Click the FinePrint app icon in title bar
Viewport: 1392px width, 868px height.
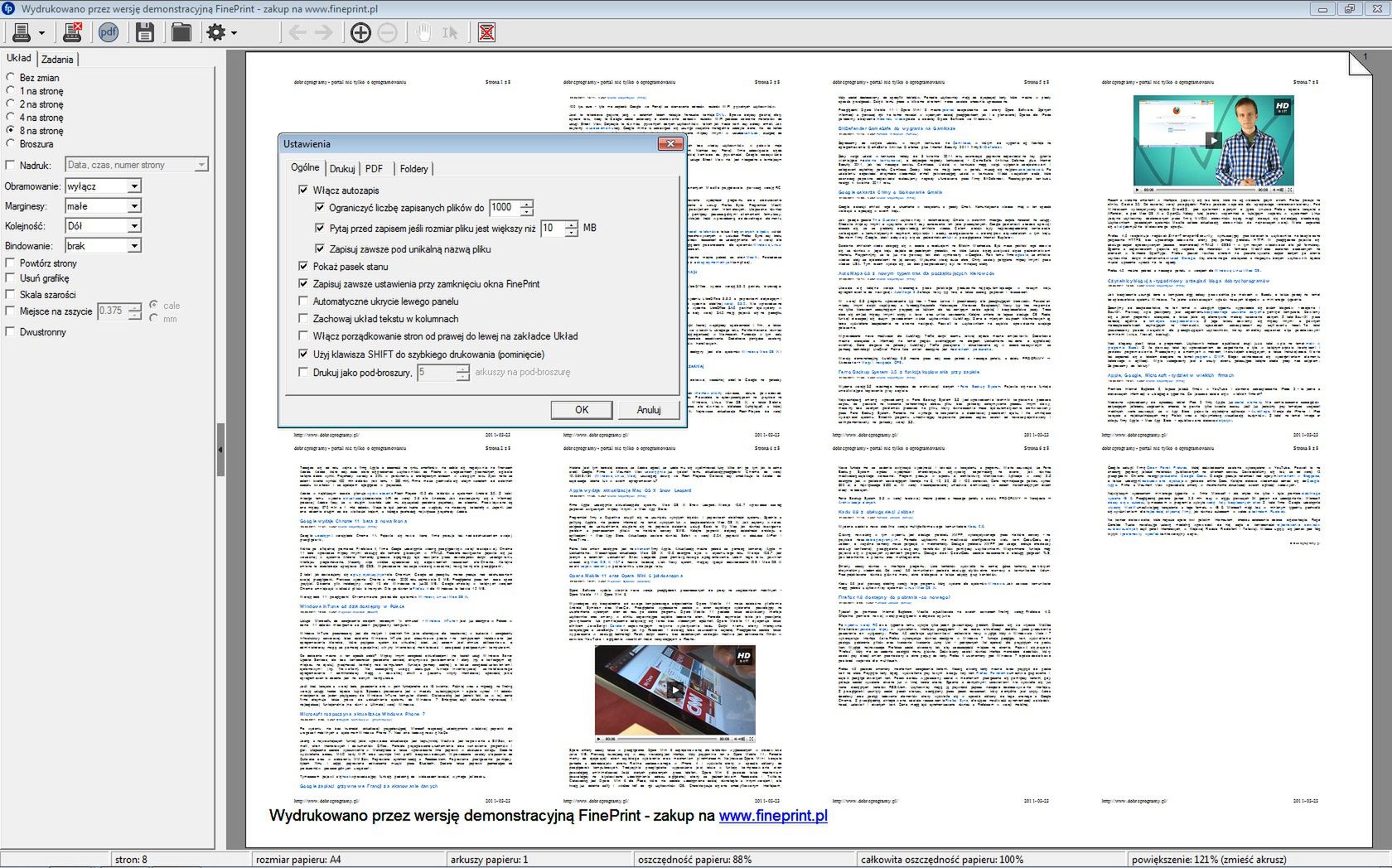tap(9, 9)
